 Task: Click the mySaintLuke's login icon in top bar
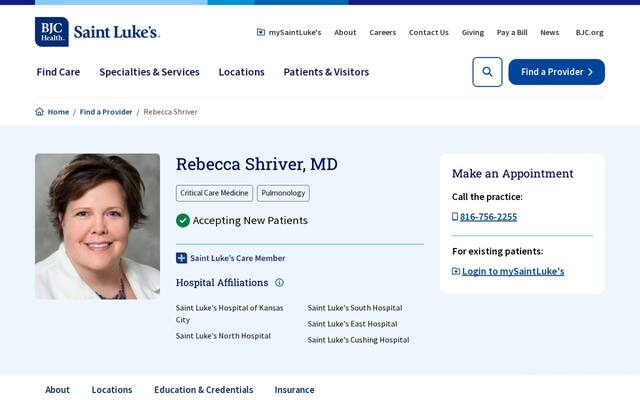click(260, 32)
